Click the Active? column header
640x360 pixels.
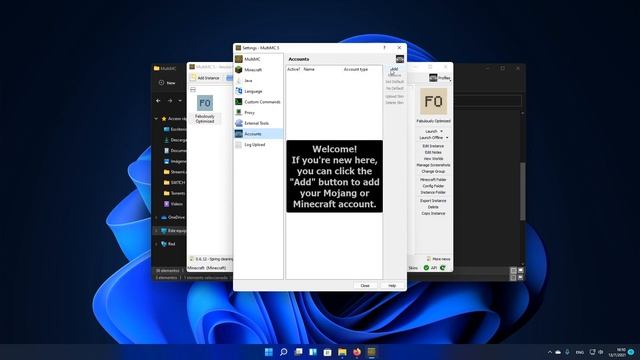tap(293, 69)
